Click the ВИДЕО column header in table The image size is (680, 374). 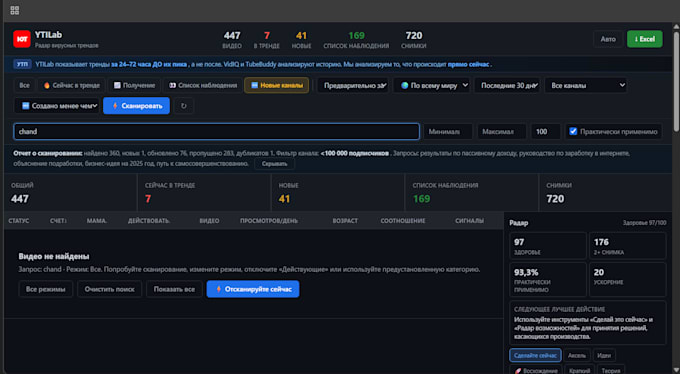pyautogui.click(x=209, y=221)
